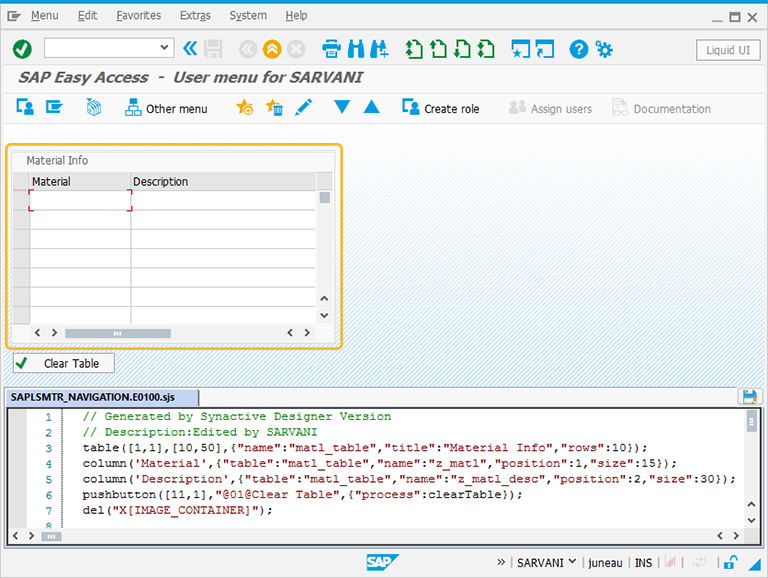Open the Favorites menu
Viewport: 768px width, 578px height.
[139, 16]
